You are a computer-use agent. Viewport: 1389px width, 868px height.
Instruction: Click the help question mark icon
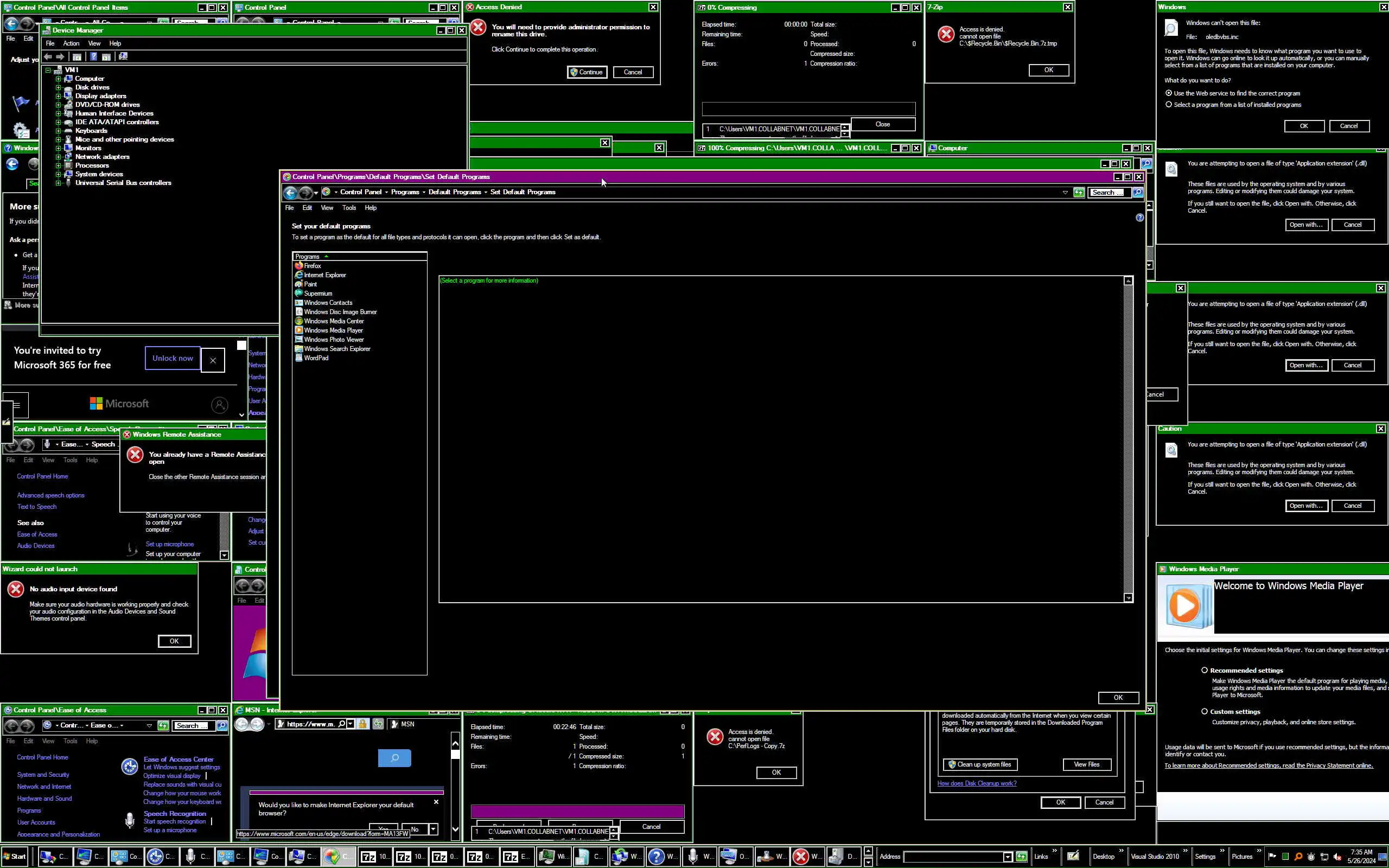1139,218
